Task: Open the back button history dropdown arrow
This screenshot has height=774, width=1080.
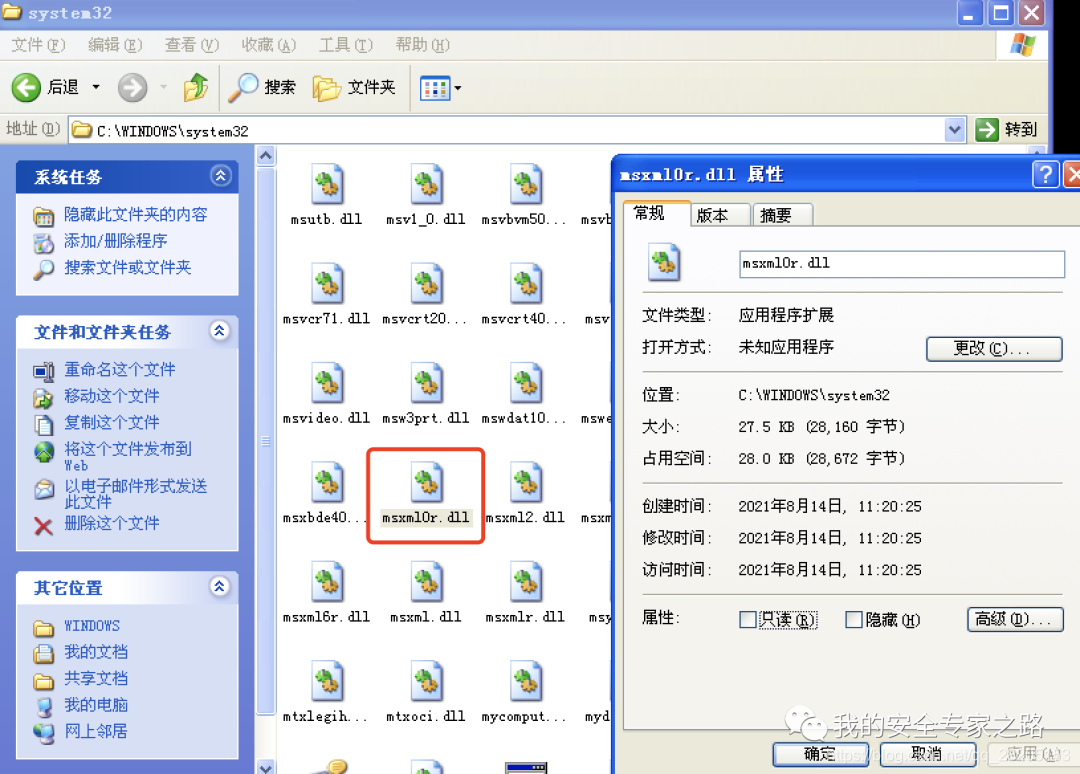Action: tap(96, 87)
